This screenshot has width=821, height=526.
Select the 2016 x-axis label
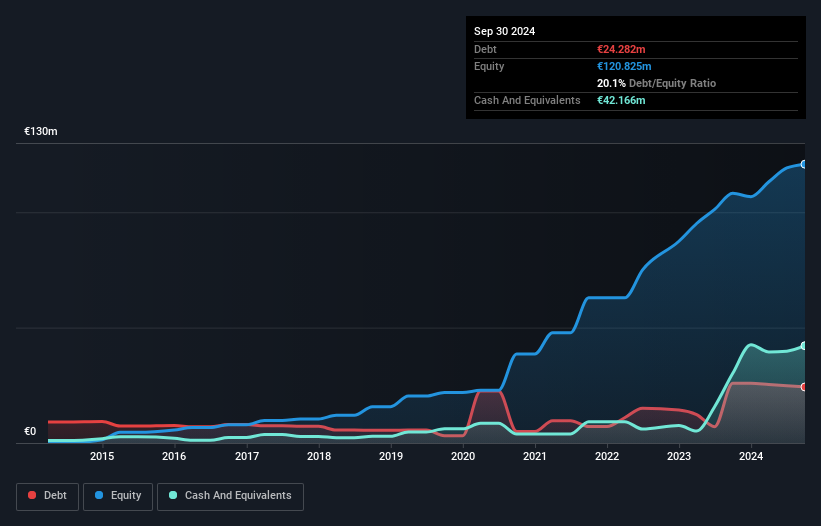(174, 456)
